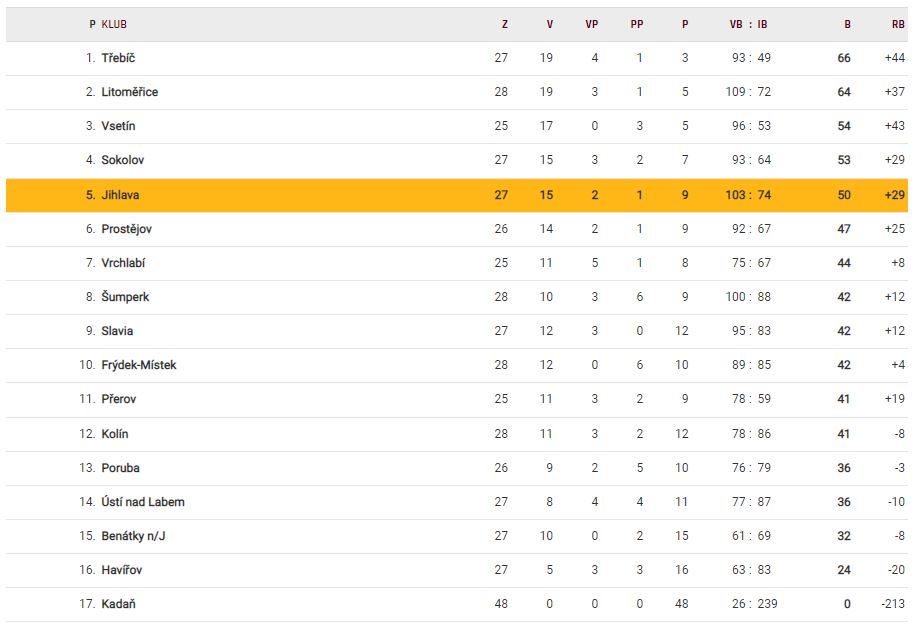924x630 pixels.
Task: Open the Frýdek-Místek club link
Action: [138, 365]
